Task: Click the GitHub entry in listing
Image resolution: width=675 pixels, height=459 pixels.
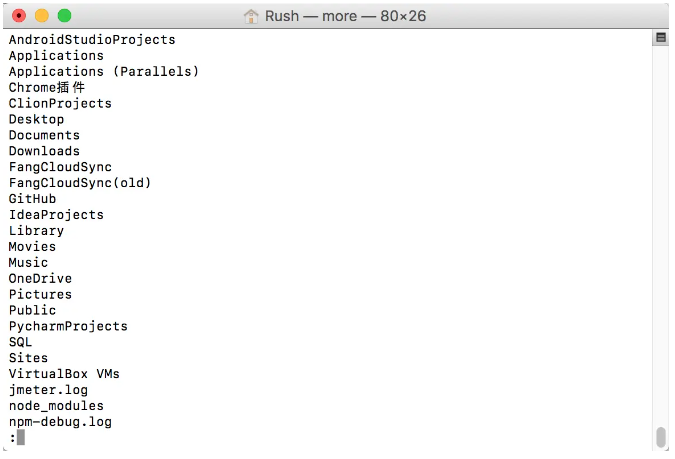Action: pos(33,199)
